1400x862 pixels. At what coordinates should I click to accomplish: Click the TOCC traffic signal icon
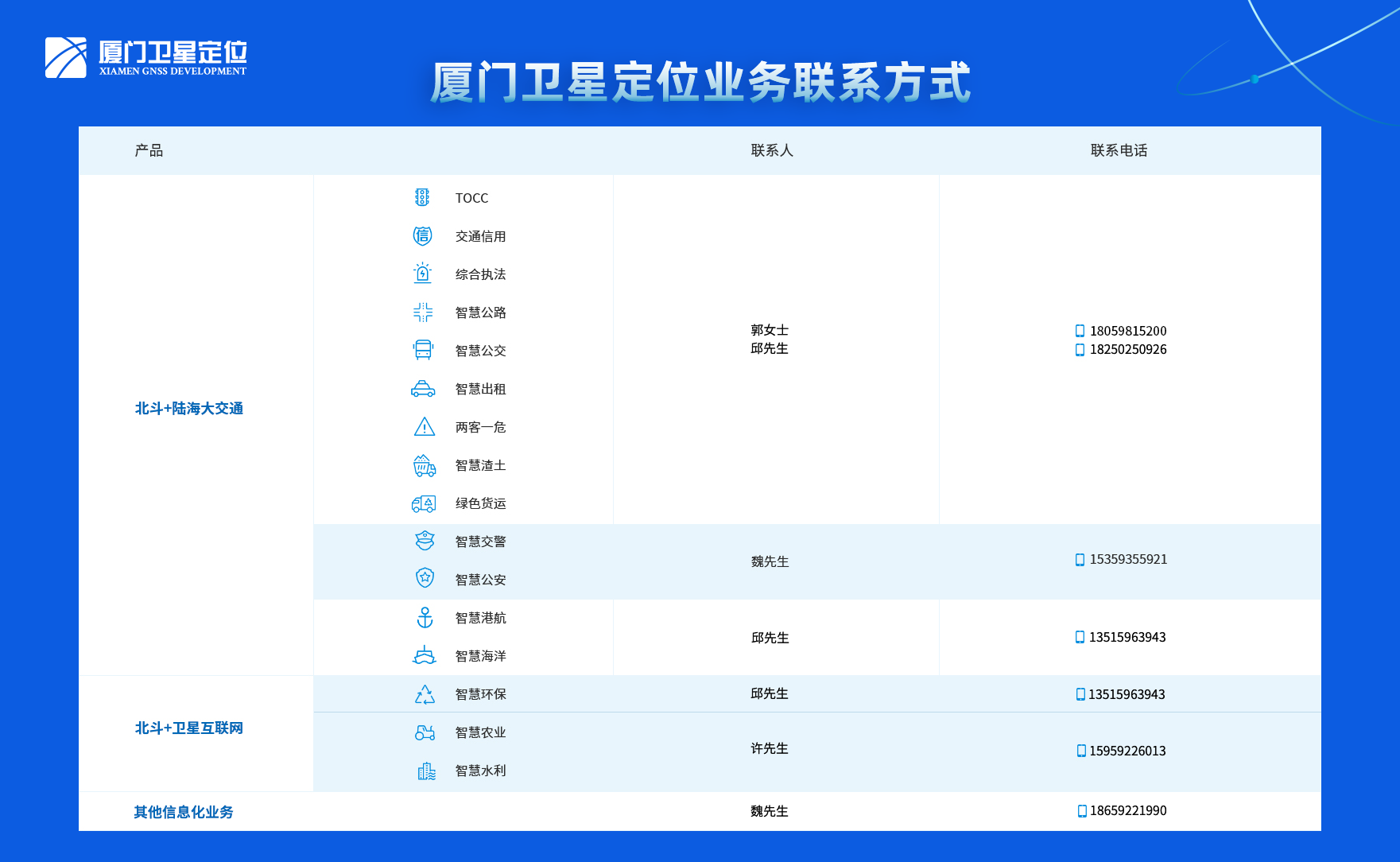point(424,197)
